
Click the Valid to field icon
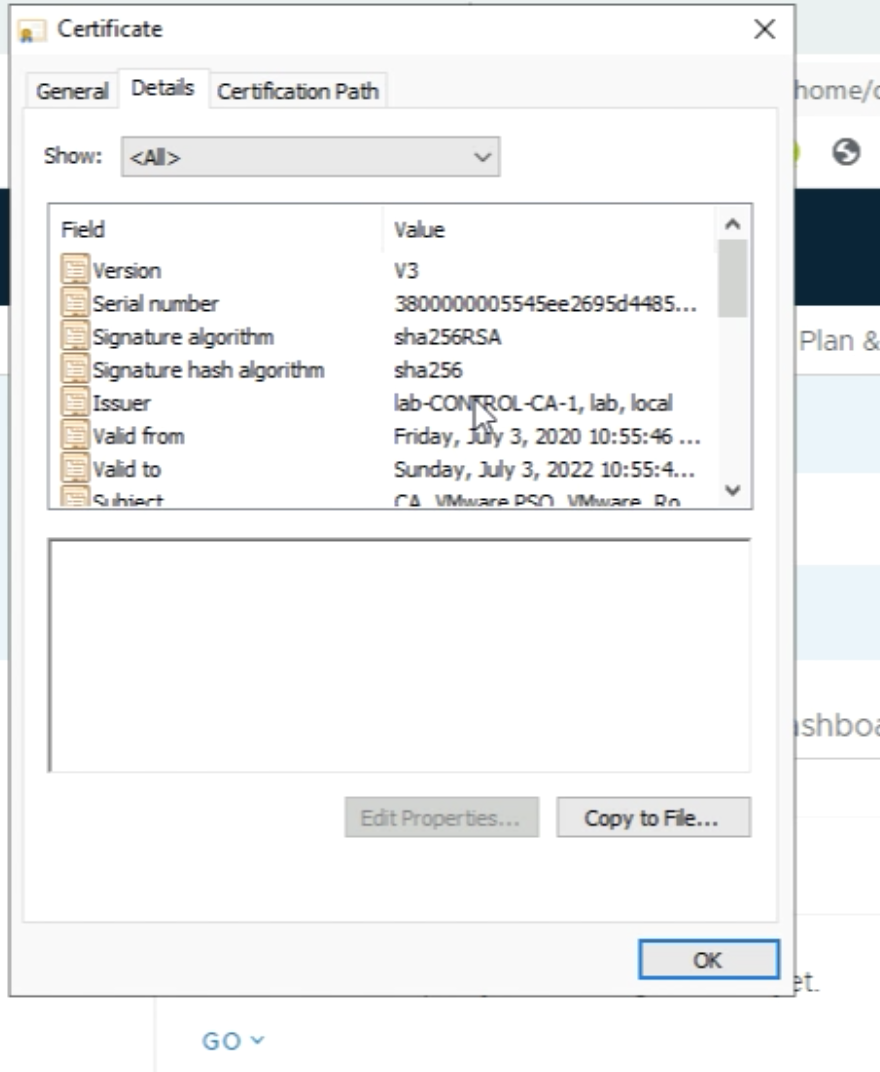click(75, 469)
